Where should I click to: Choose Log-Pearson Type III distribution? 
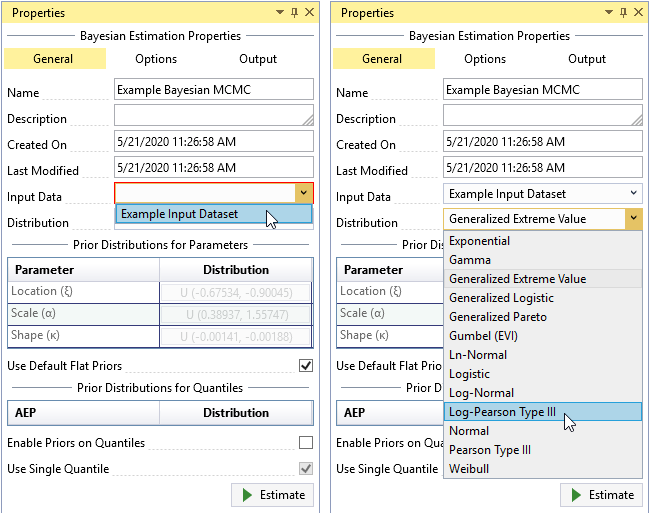click(502, 411)
